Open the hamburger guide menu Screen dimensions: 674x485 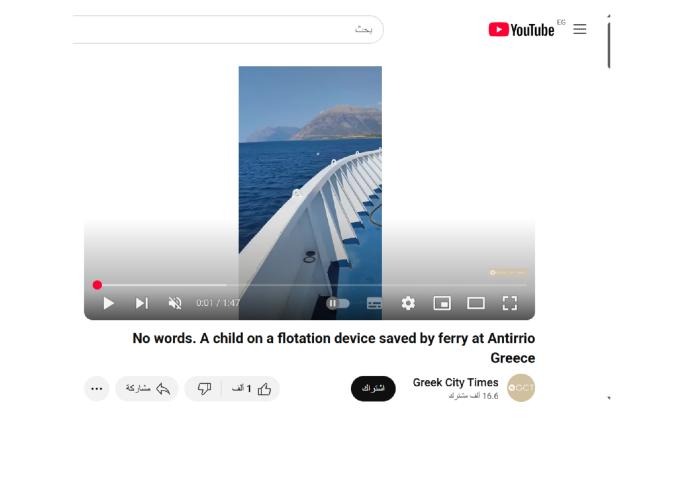(580, 29)
